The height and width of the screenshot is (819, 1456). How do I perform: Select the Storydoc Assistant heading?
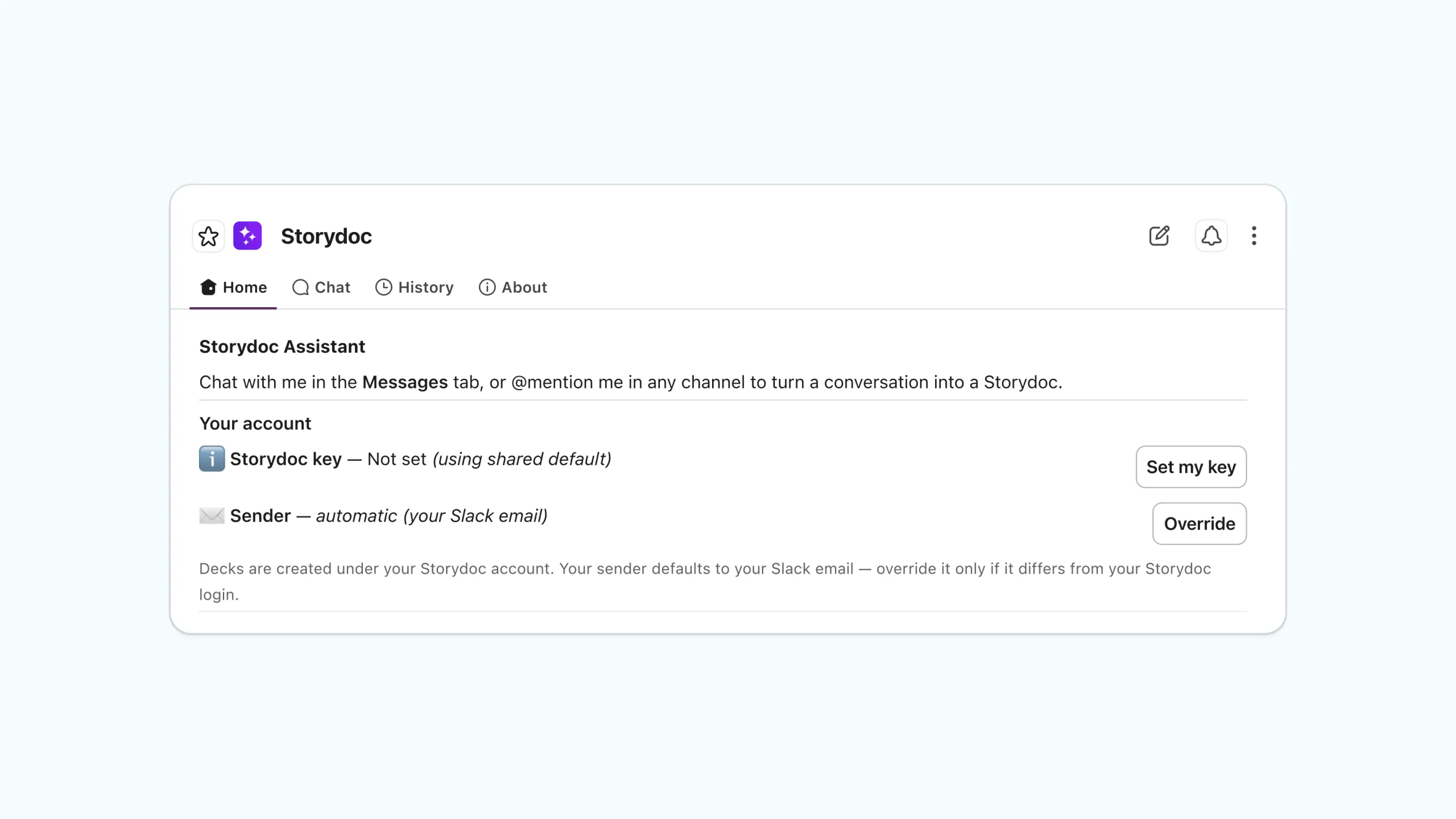point(282,346)
